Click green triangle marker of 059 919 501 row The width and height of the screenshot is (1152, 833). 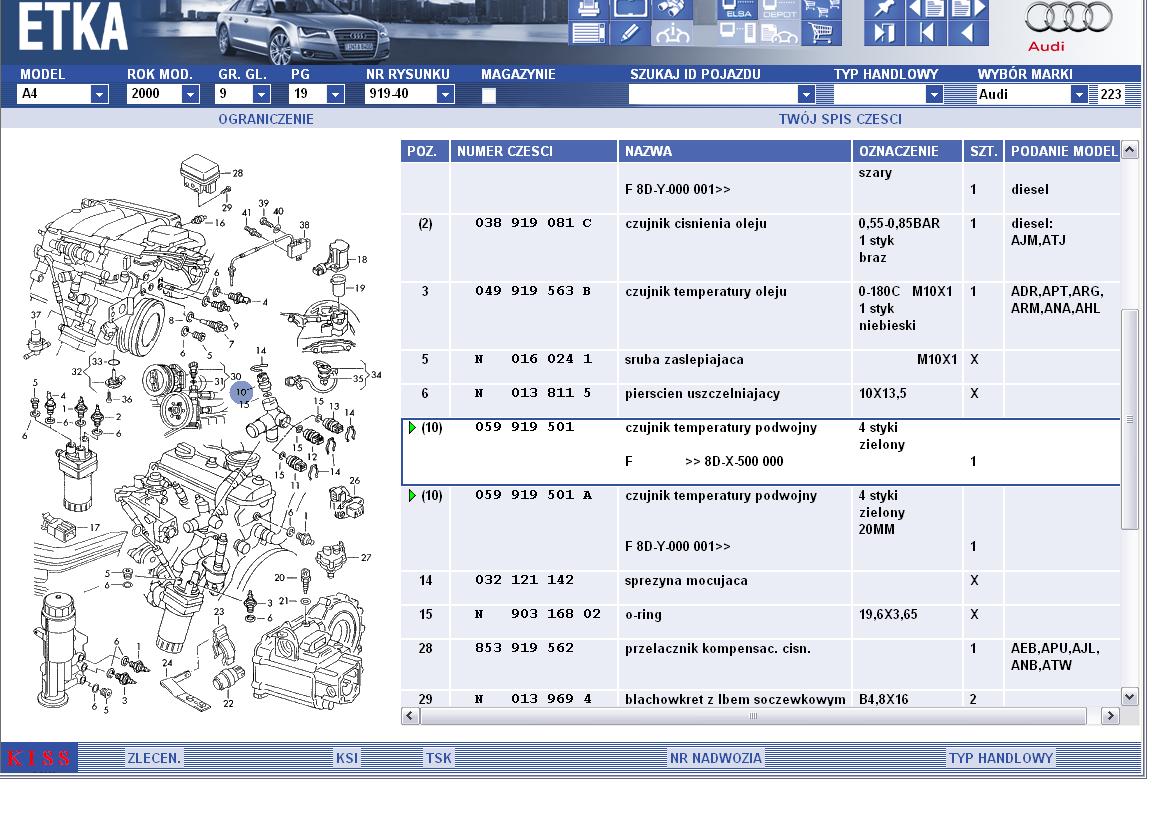point(412,428)
